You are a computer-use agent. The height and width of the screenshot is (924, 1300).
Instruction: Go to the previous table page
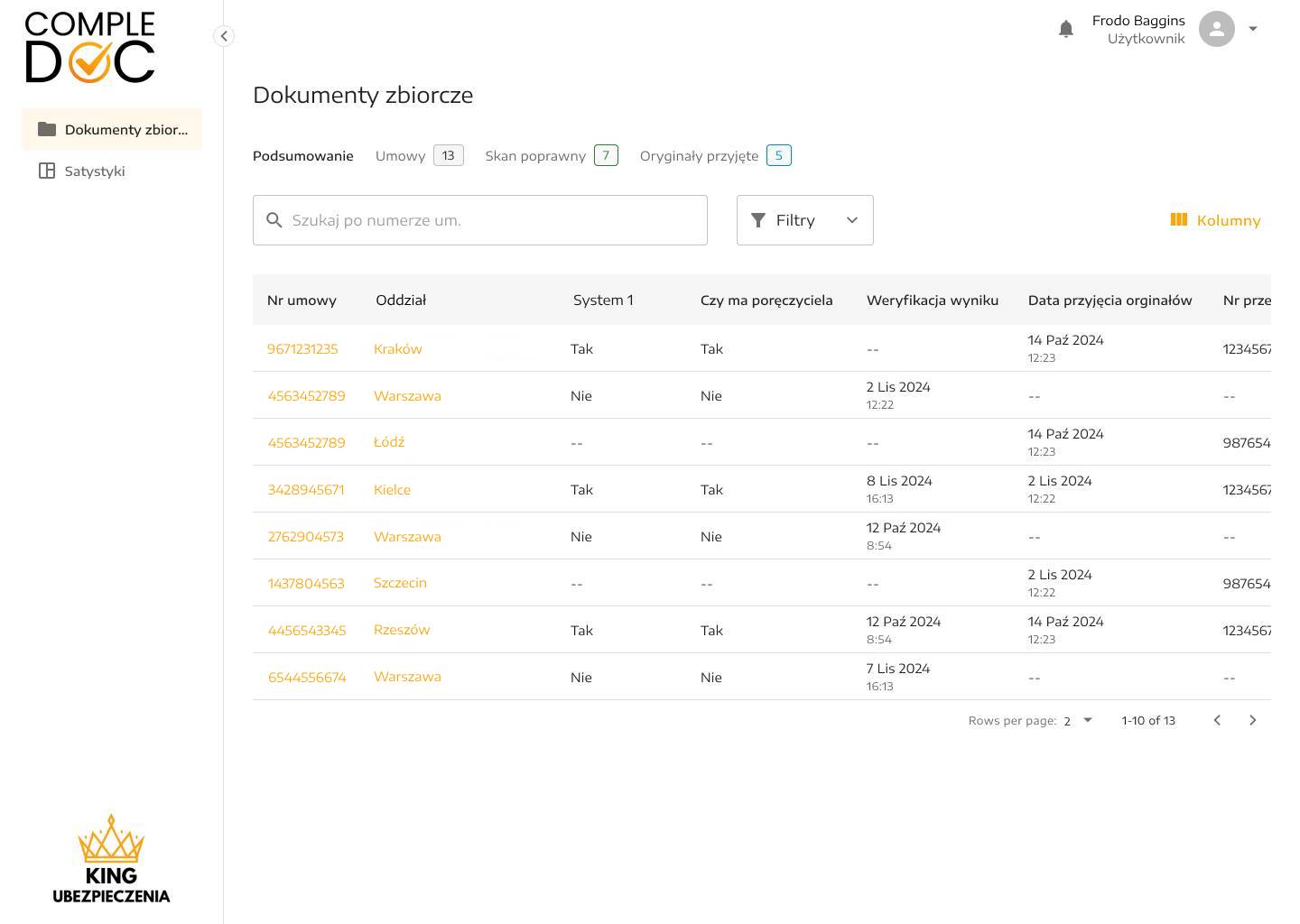click(x=1217, y=720)
